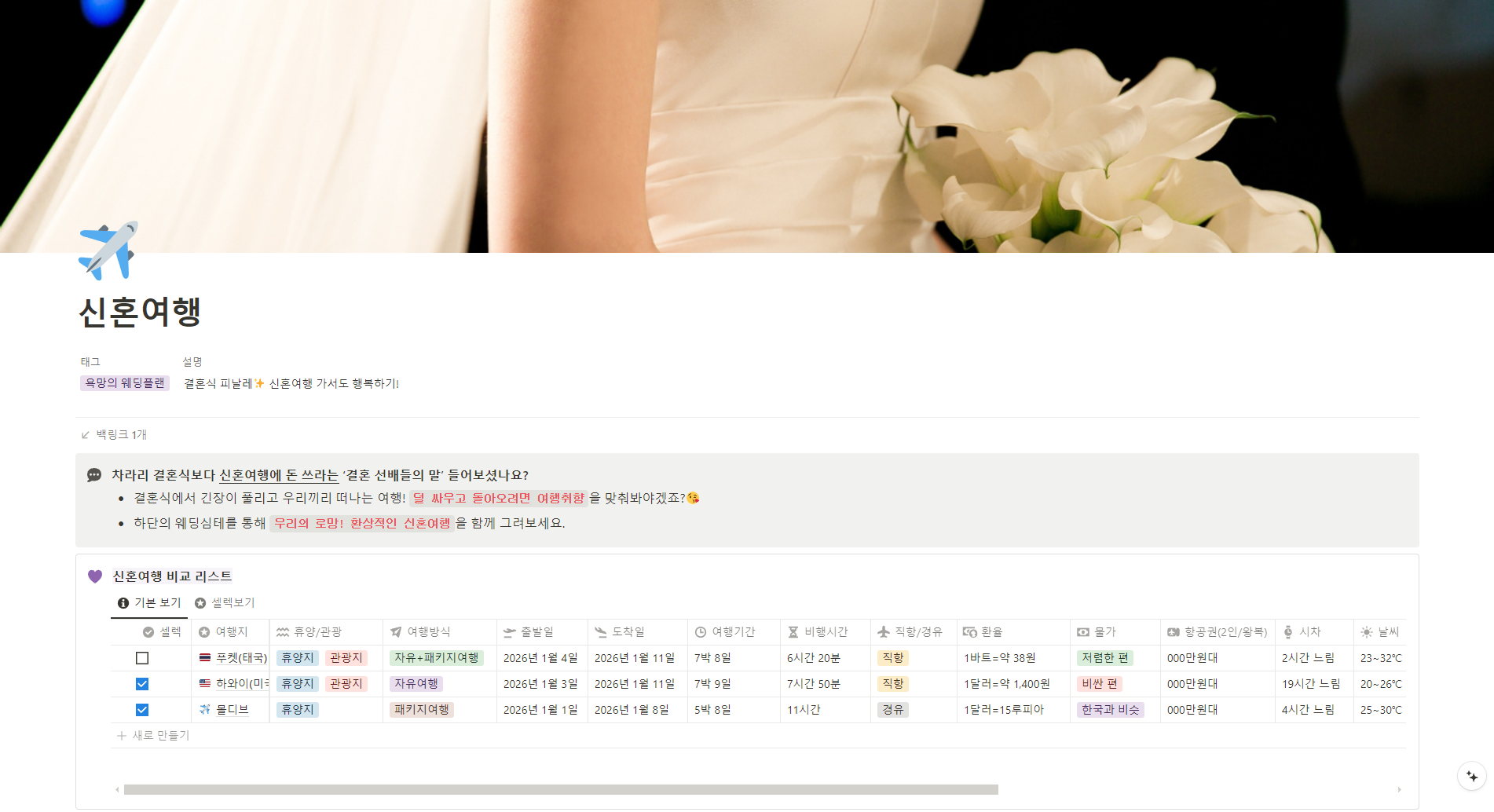
Task: Click the 비행시간 hourglass column icon
Action: coord(793,632)
